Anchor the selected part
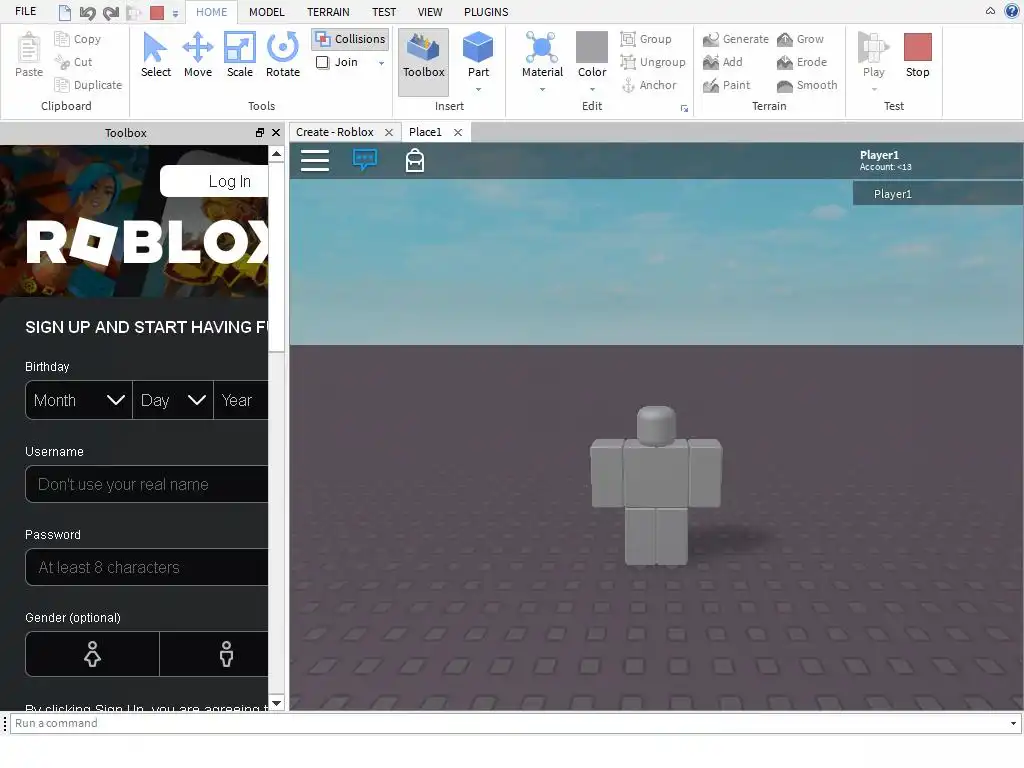1024x768 pixels. point(648,85)
